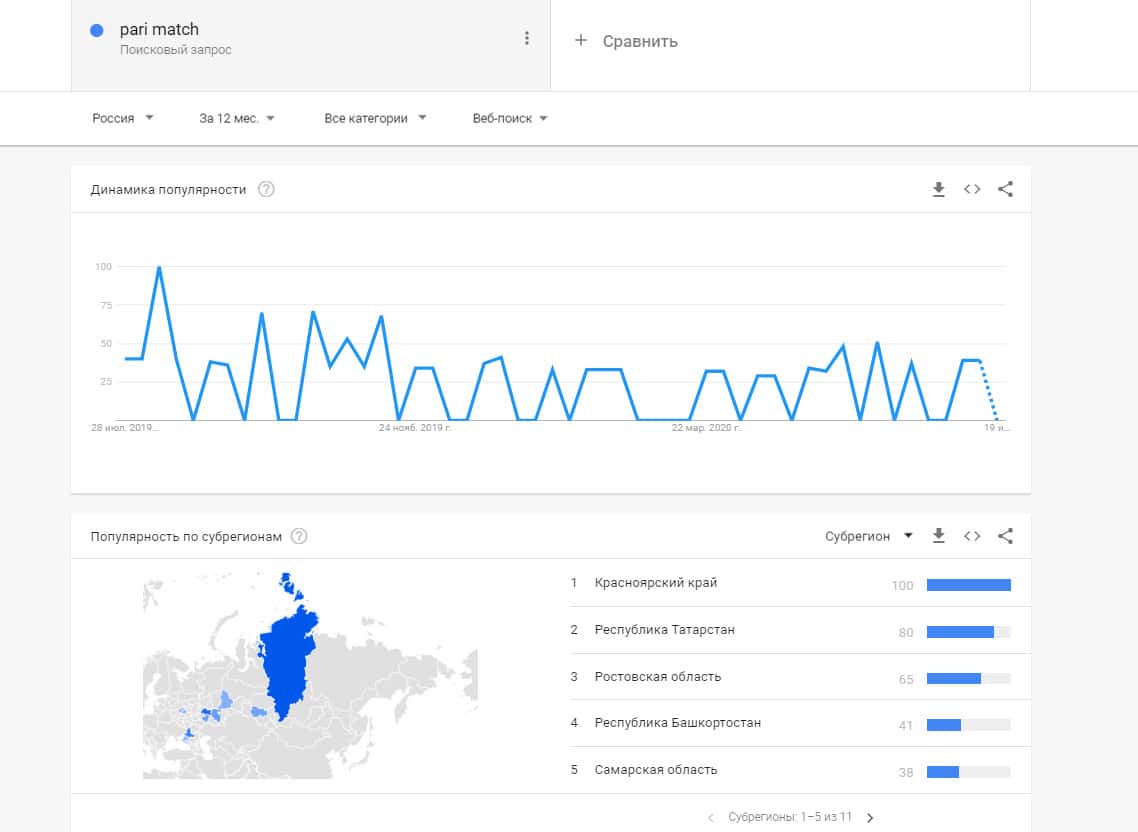Embed the Динамика популярности chart

pyautogui.click(x=972, y=189)
